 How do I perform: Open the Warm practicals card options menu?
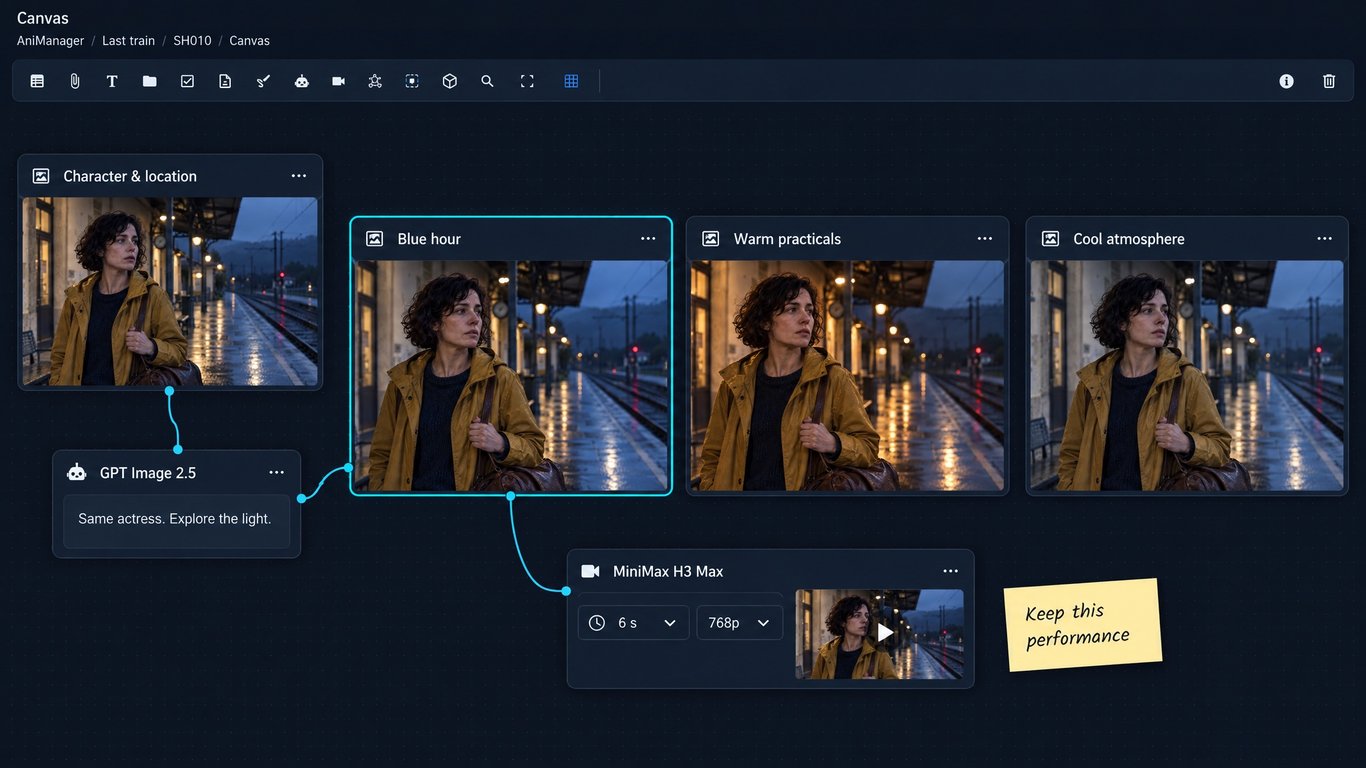click(985, 239)
